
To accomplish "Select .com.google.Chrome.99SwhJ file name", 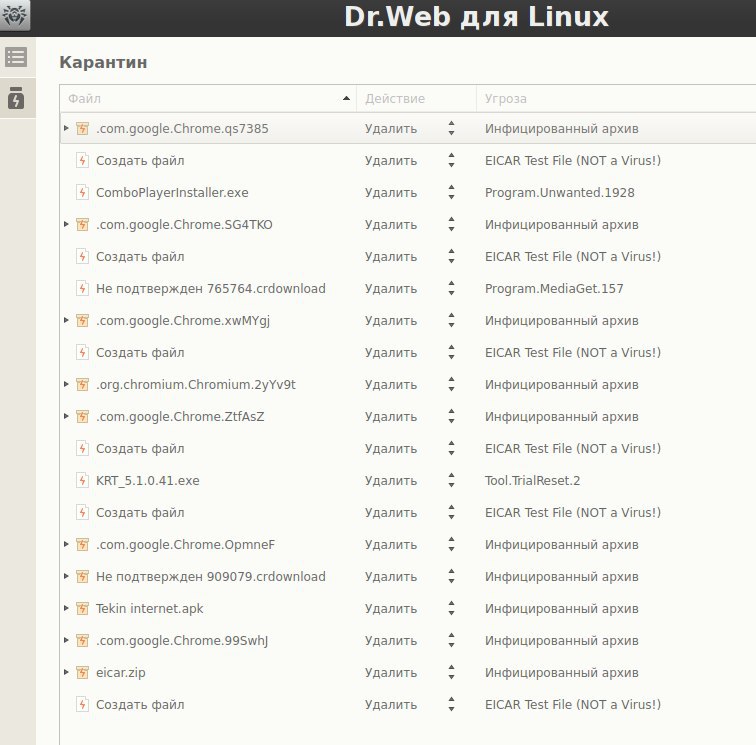I will tap(182, 640).
